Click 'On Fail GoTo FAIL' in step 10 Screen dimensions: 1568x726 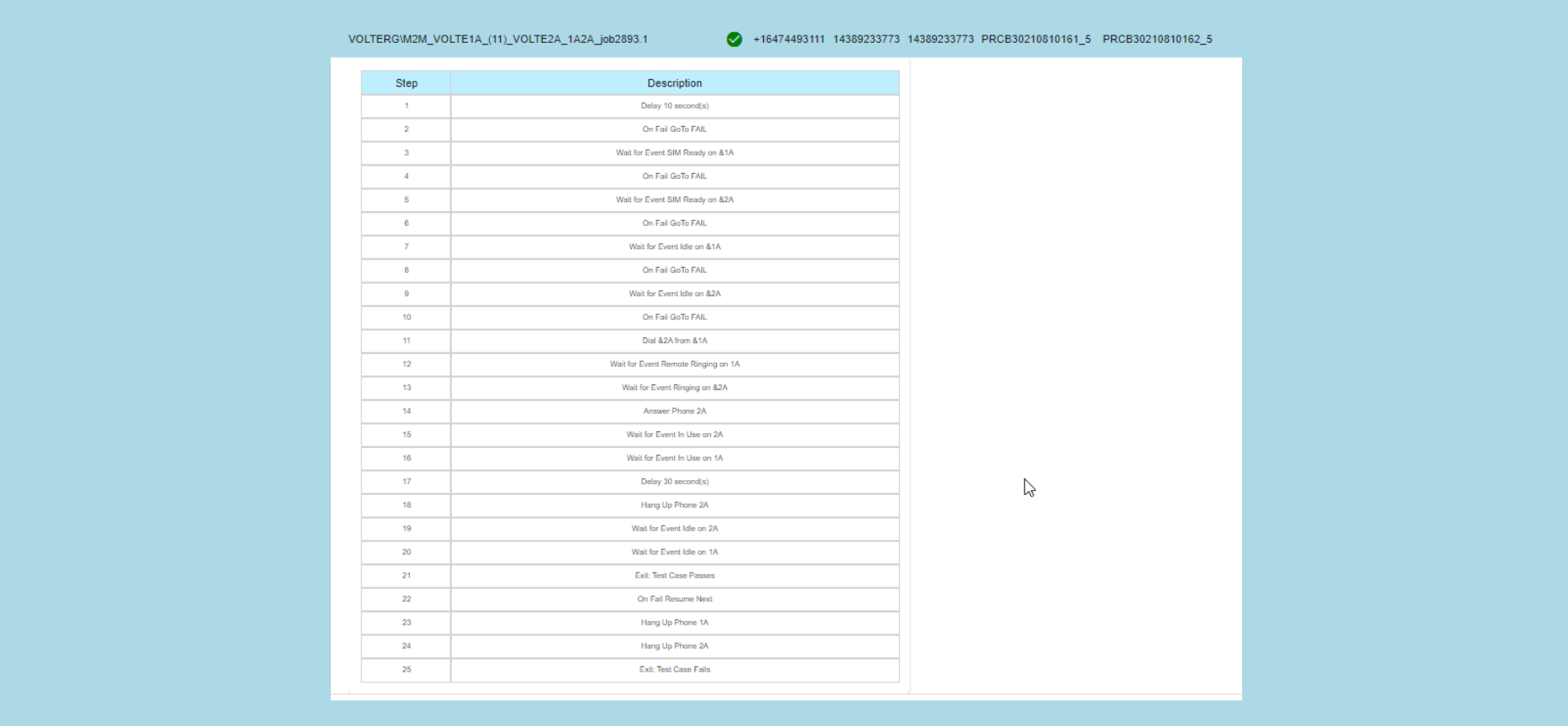pyautogui.click(x=675, y=318)
